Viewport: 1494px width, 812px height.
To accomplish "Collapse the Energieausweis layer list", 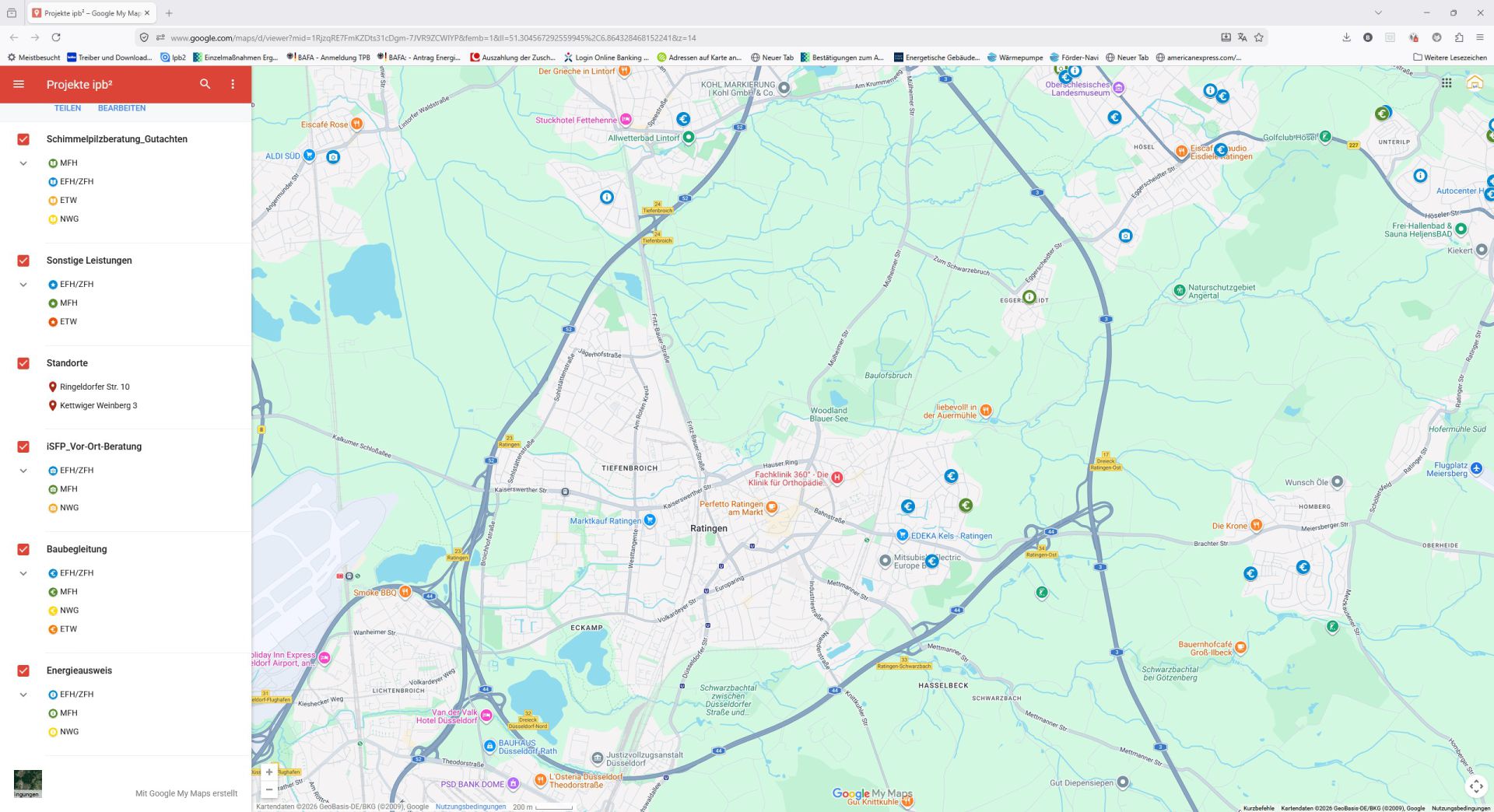I will [x=23, y=695].
